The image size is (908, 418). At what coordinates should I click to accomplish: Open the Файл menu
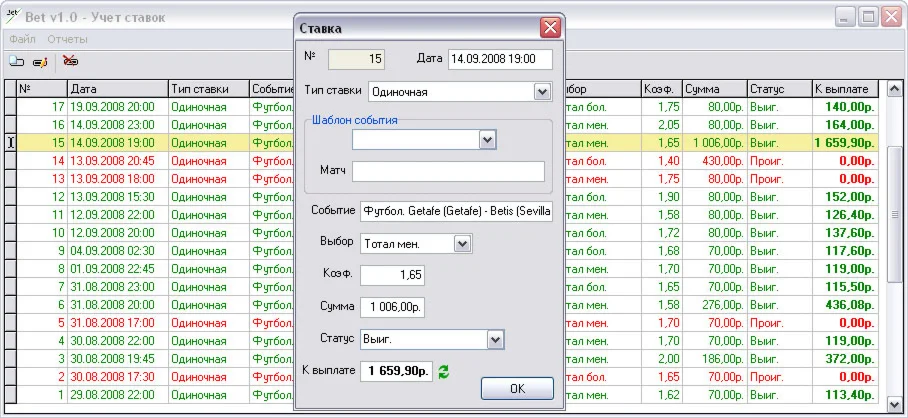click(x=22, y=39)
